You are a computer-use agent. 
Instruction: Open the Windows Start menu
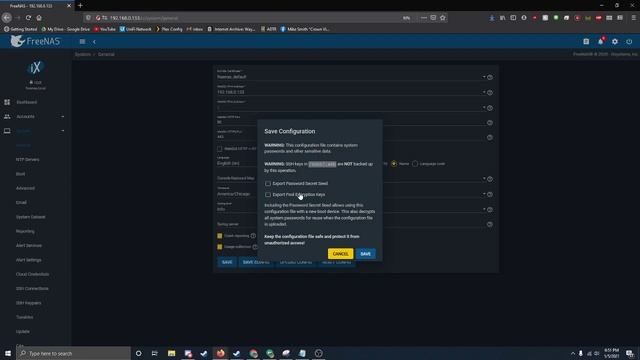click(8, 353)
